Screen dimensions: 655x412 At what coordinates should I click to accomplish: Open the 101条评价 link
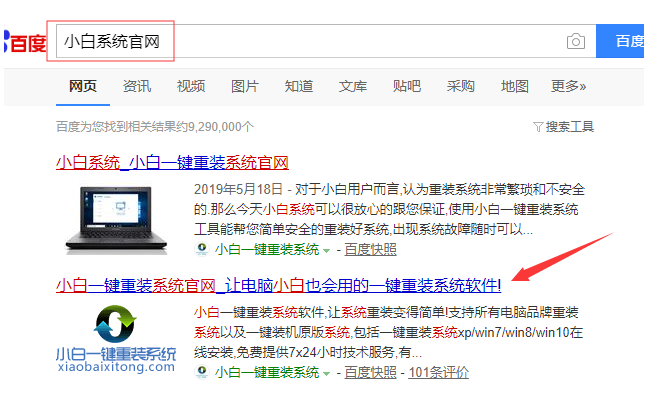click(438, 372)
